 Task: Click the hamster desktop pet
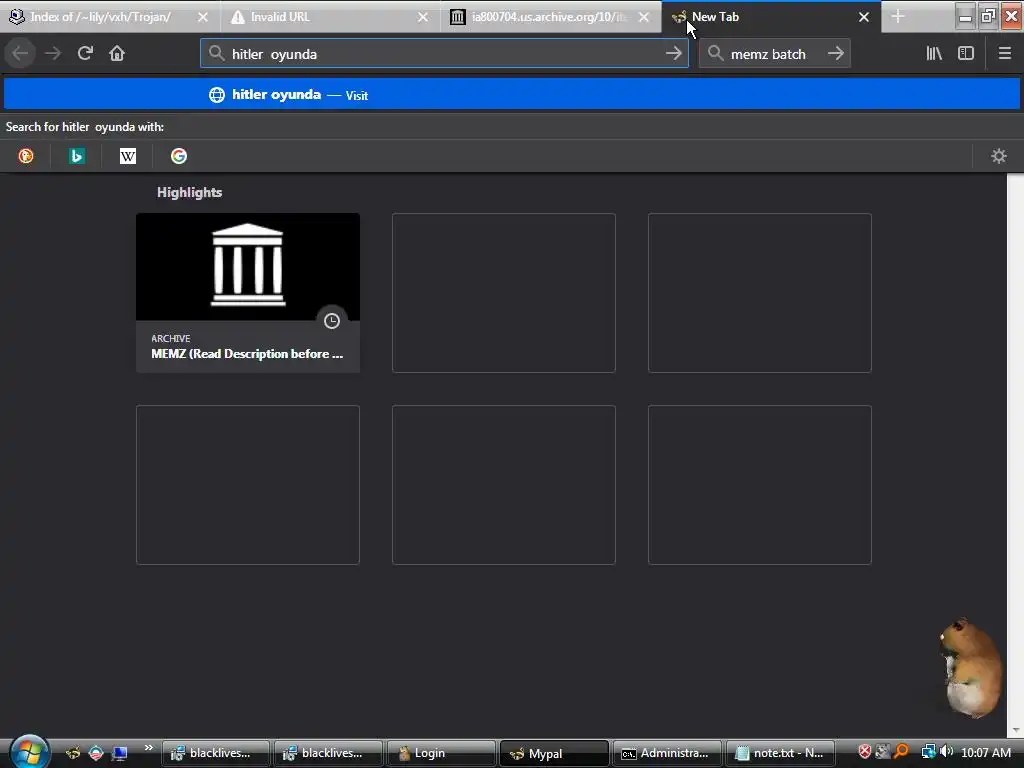(971, 667)
